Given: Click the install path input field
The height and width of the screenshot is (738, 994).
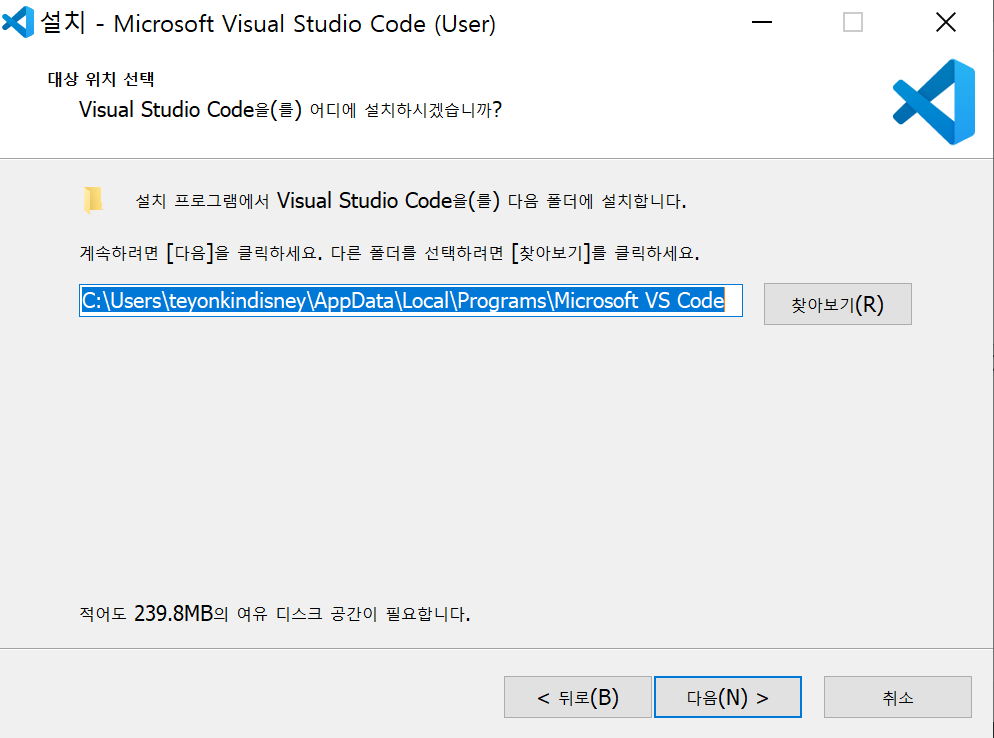Looking at the screenshot, I should (411, 301).
